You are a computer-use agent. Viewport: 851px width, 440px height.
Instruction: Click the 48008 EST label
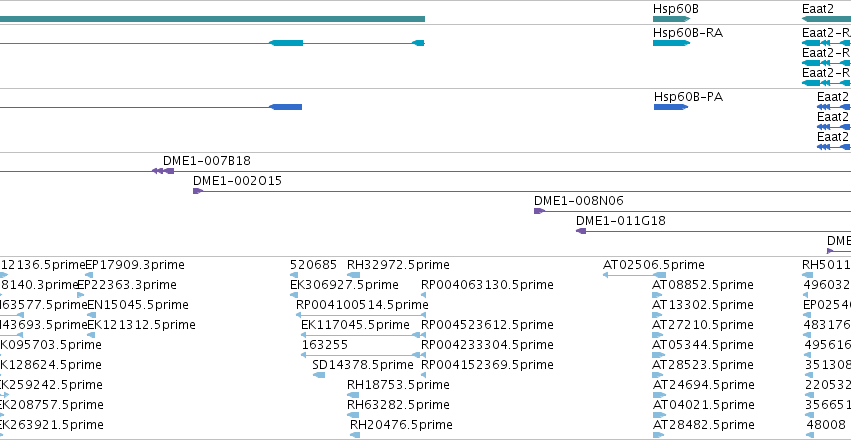click(x=825, y=426)
